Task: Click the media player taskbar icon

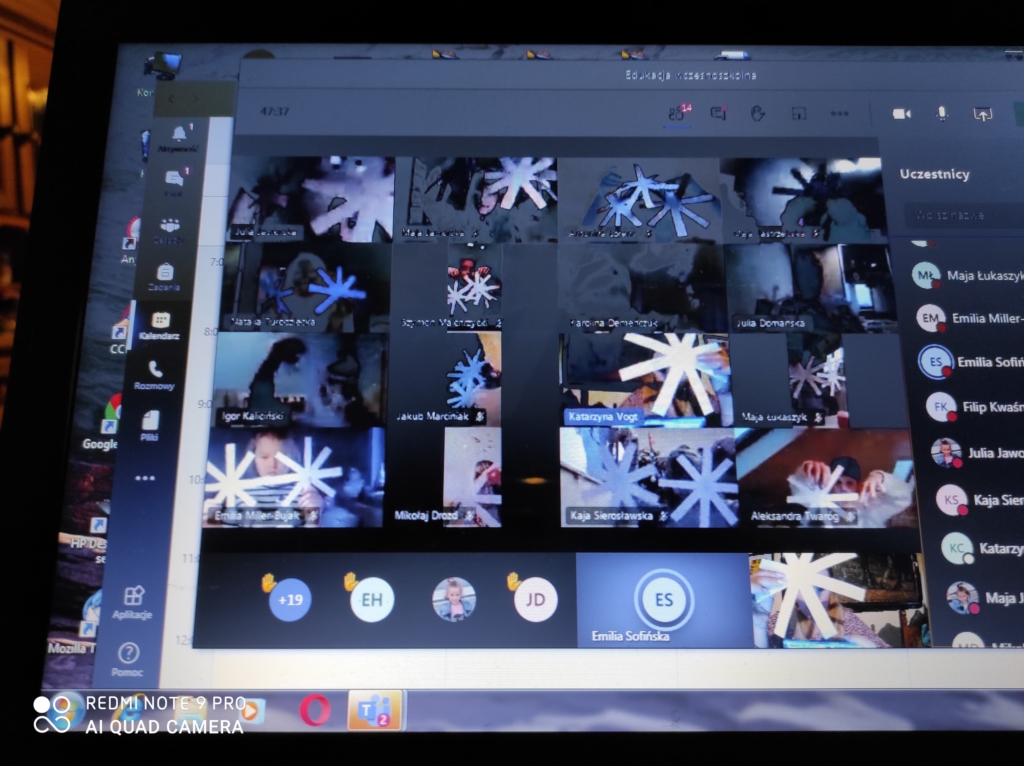Action: 251,710
